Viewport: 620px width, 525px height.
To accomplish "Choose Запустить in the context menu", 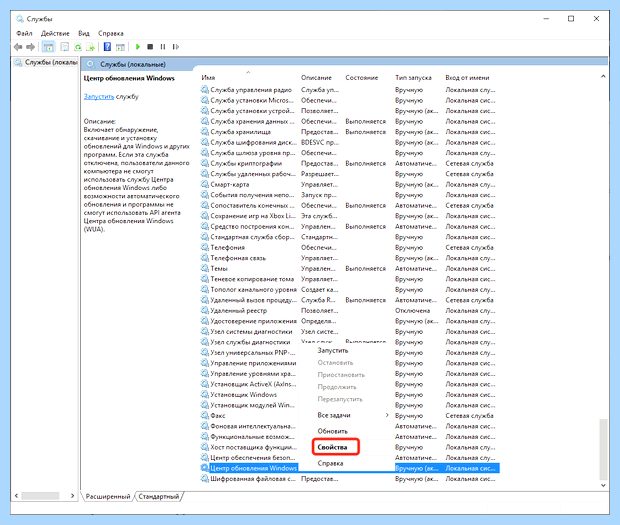I will pyautogui.click(x=333, y=350).
